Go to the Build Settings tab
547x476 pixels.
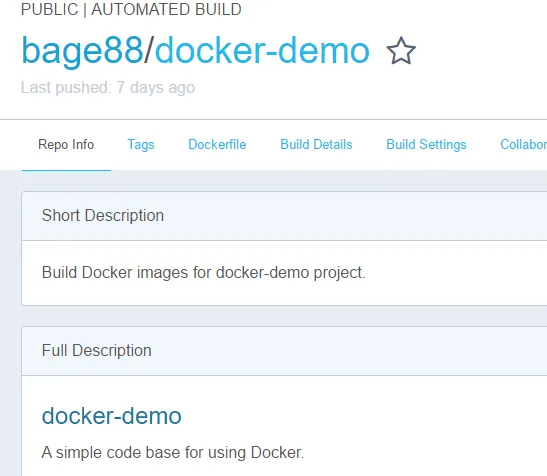[426, 144]
